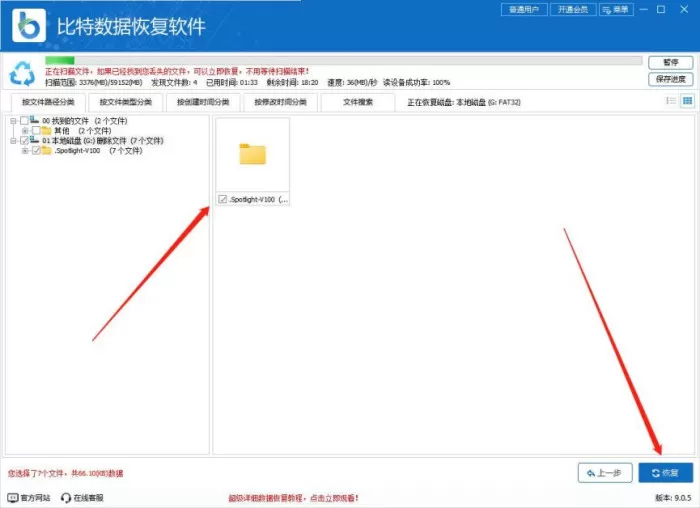Select 其他 (2 个文件) tree row

pyautogui.click(x=83, y=131)
